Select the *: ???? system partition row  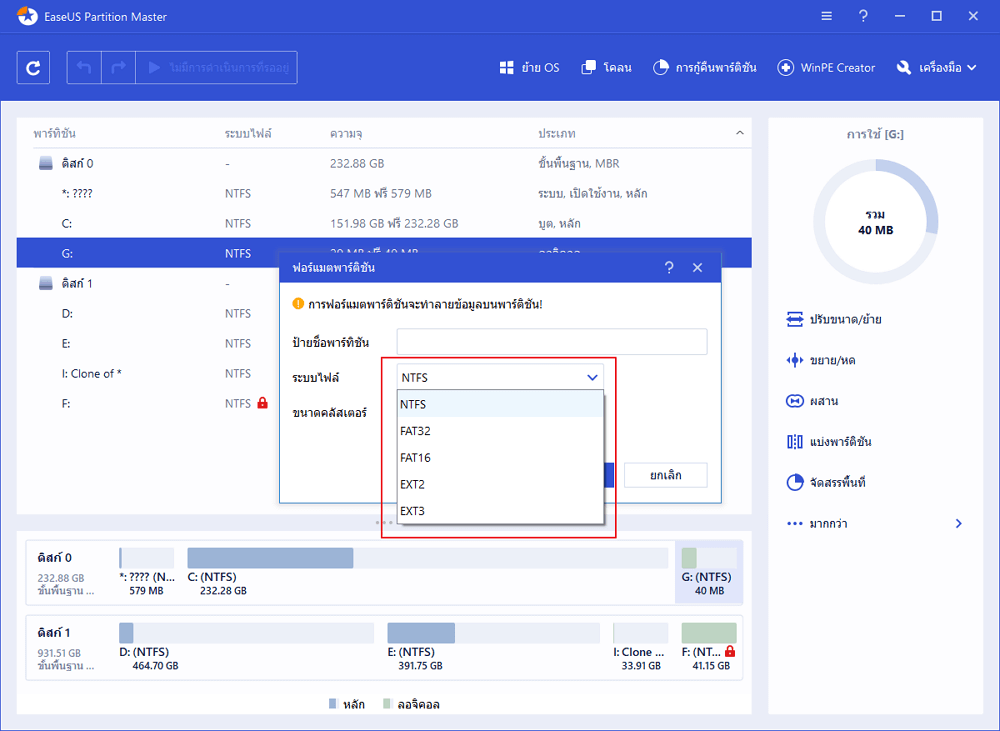click(x=384, y=193)
